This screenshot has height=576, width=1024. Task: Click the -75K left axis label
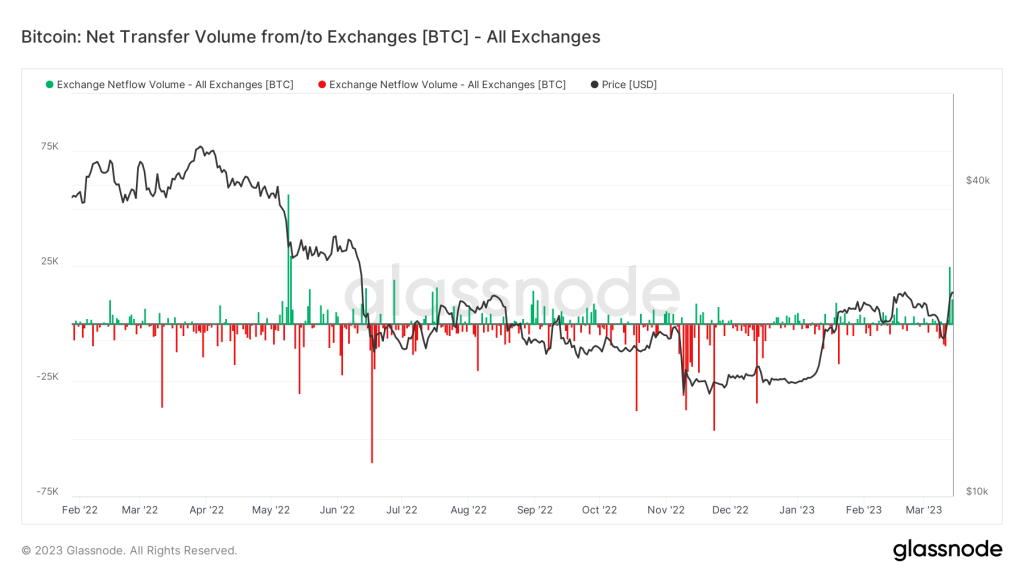pos(47,492)
